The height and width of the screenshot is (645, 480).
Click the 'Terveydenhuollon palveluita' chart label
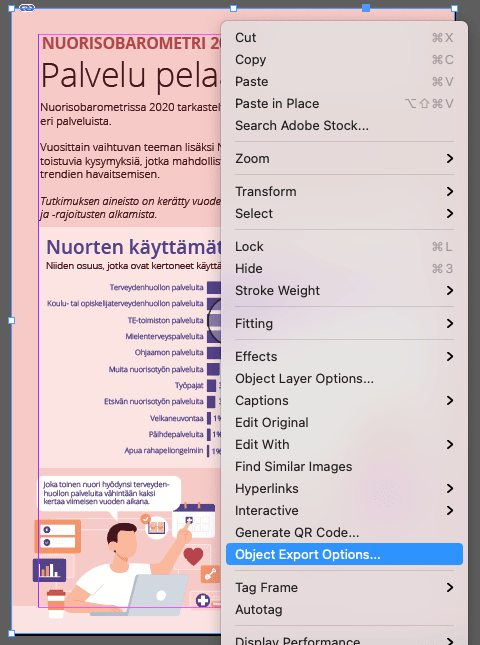click(156, 288)
